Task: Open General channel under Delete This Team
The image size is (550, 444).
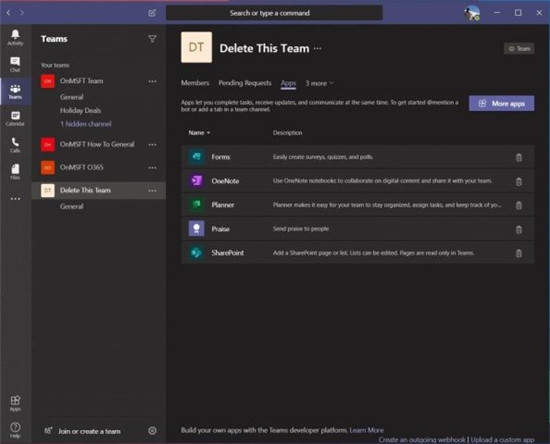Action: (x=72, y=206)
